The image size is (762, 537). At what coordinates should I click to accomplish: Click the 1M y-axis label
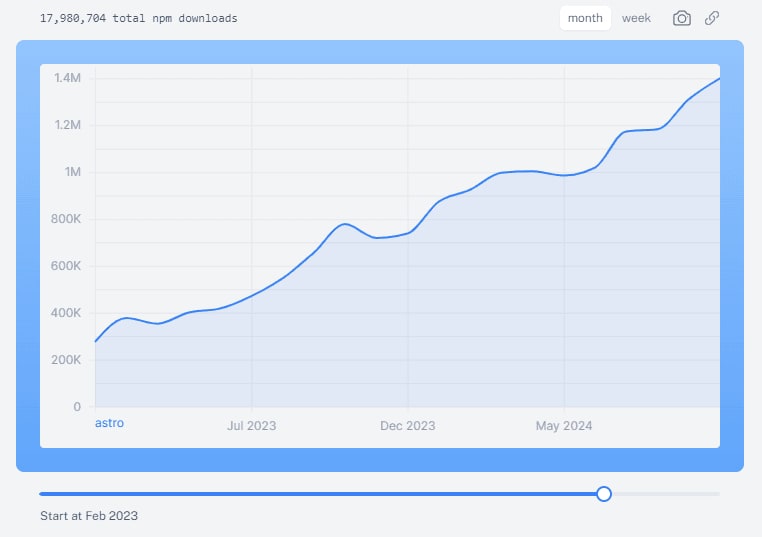(72, 172)
